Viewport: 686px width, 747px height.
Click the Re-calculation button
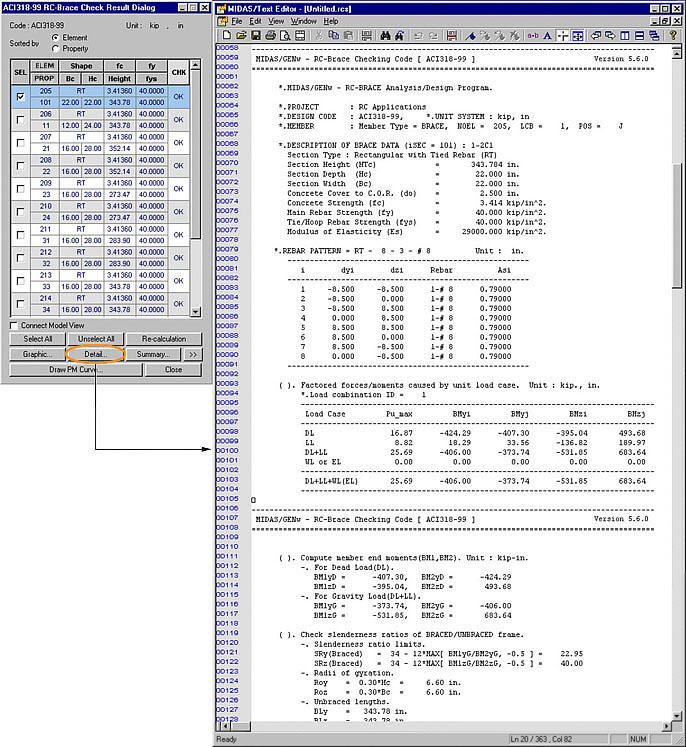coord(164,339)
